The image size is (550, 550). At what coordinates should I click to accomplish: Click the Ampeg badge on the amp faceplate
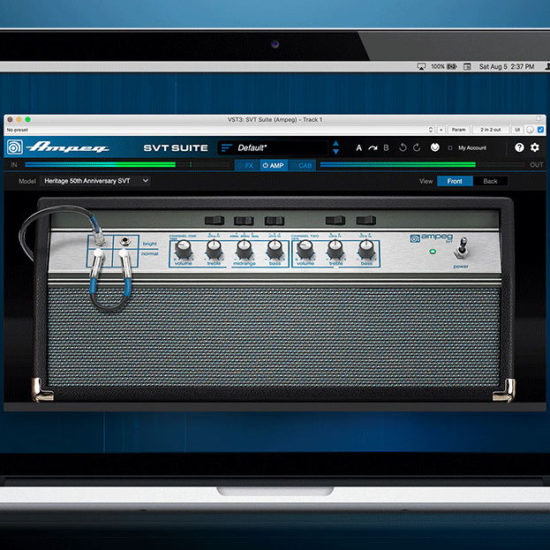(431, 238)
